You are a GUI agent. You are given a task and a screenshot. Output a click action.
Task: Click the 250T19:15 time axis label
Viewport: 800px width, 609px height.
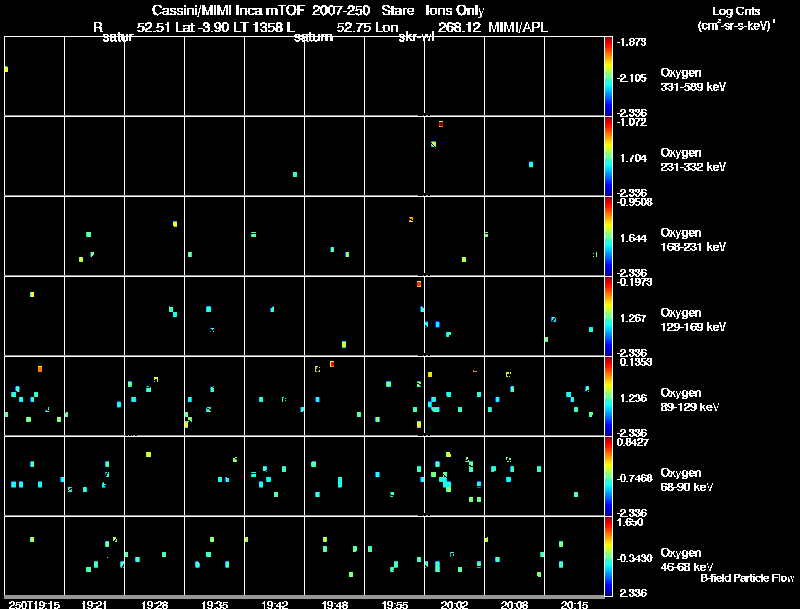coord(34,604)
